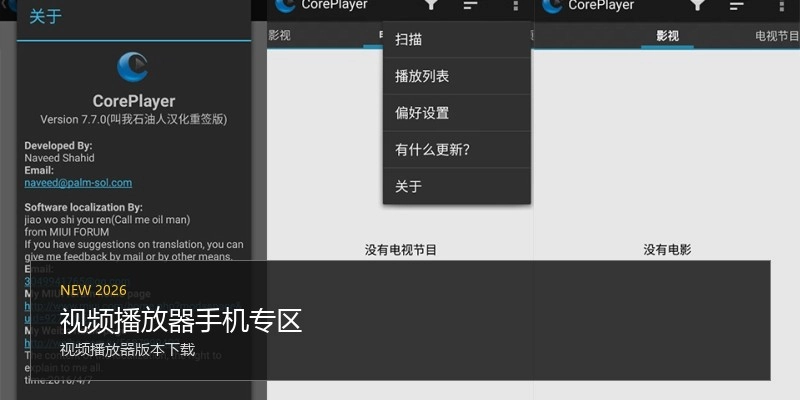Click the CorePlayer title in the right screen
The height and width of the screenshot is (400, 800).
coord(601,5)
